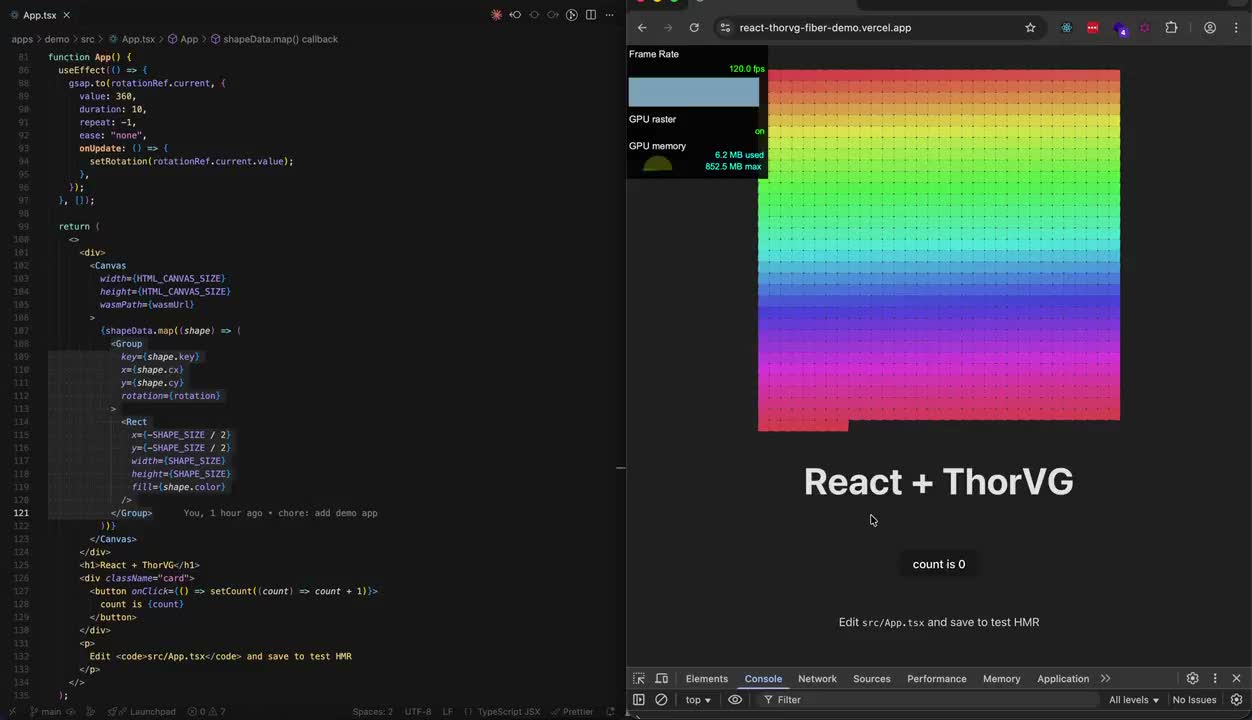Screen dimensions: 1252x720
Task: Clear the console
Action: [x=661, y=700]
